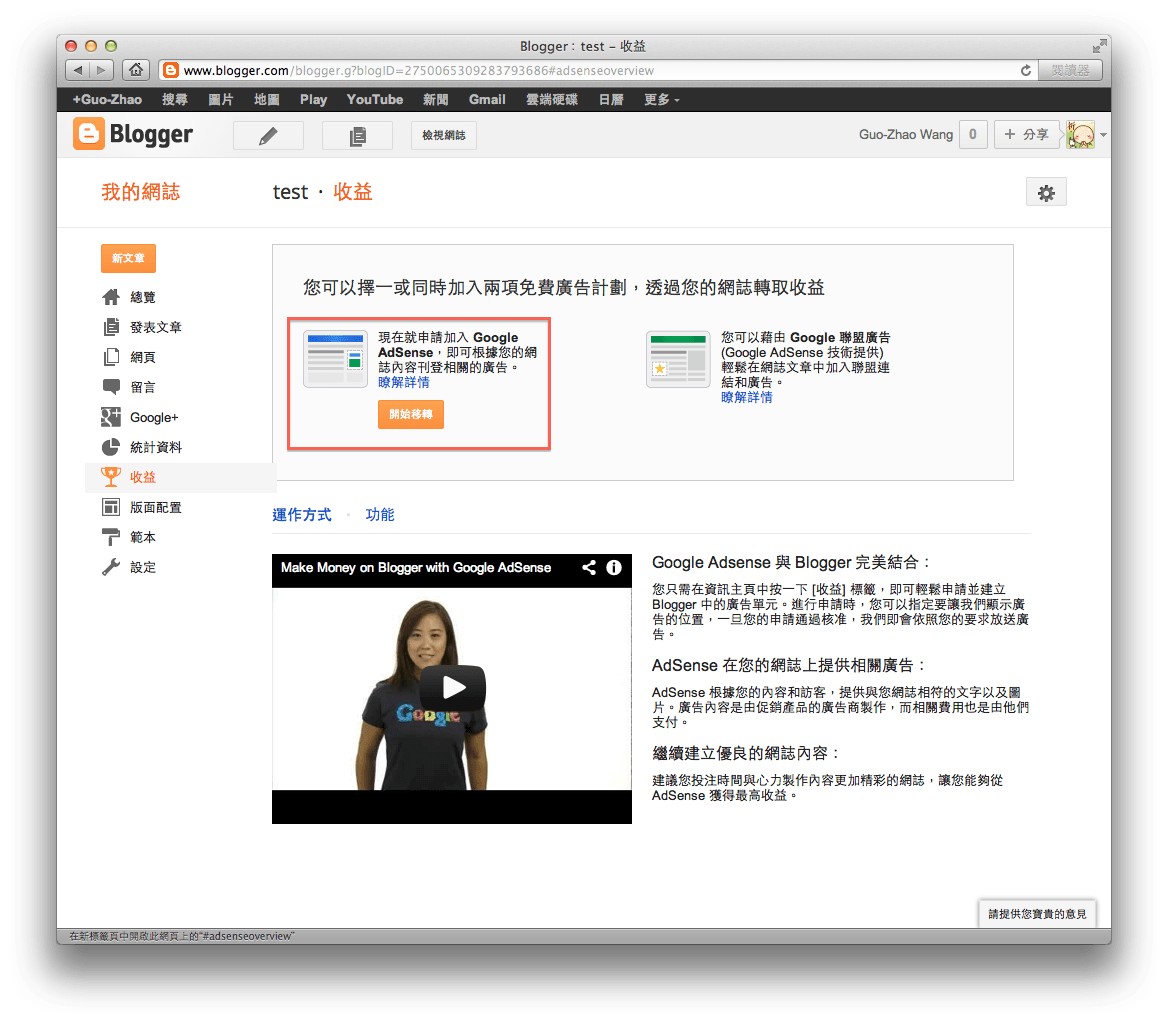This screenshot has width=1168, height=1023.
Task: Select the Google+ sidebar icon
Action: pyautogui.click(x=110, y=417)
